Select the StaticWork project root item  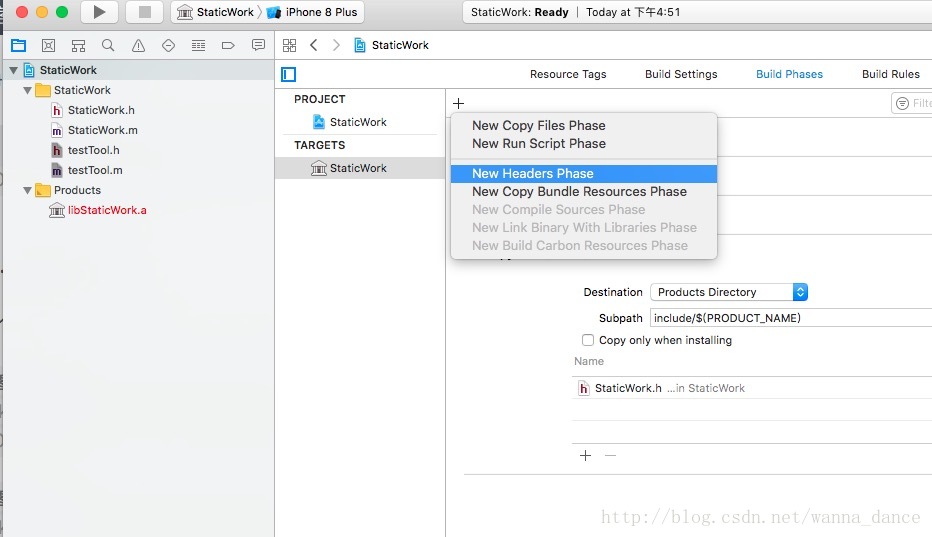(x=68, y=70)
